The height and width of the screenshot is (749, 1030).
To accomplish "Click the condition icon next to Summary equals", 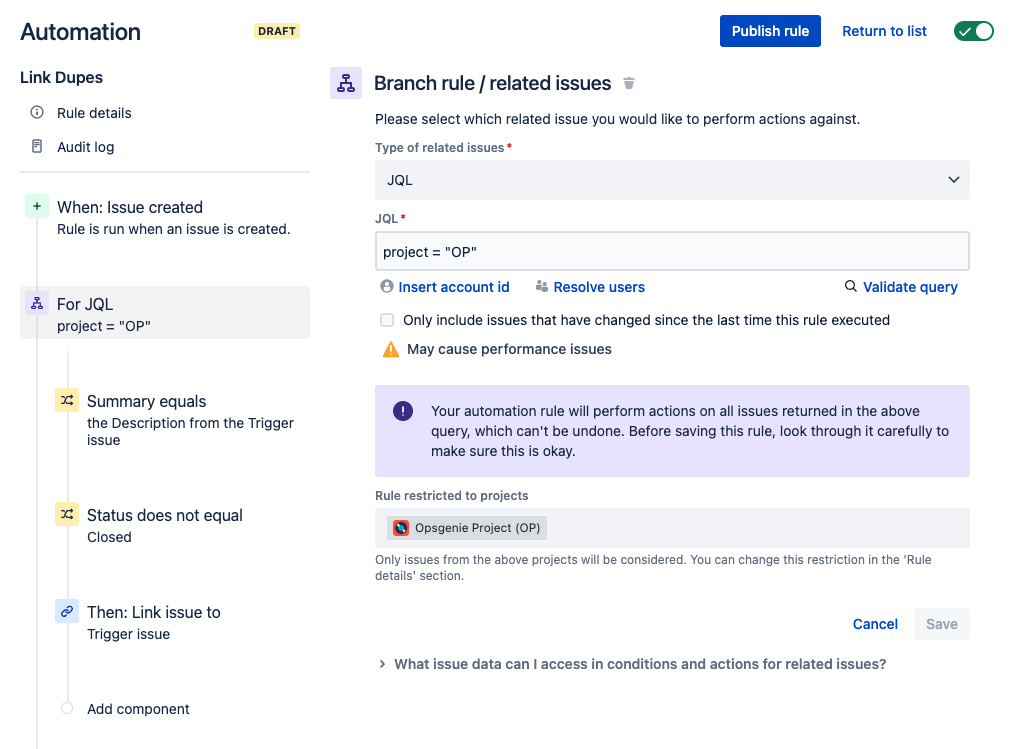I will (66, 400).
